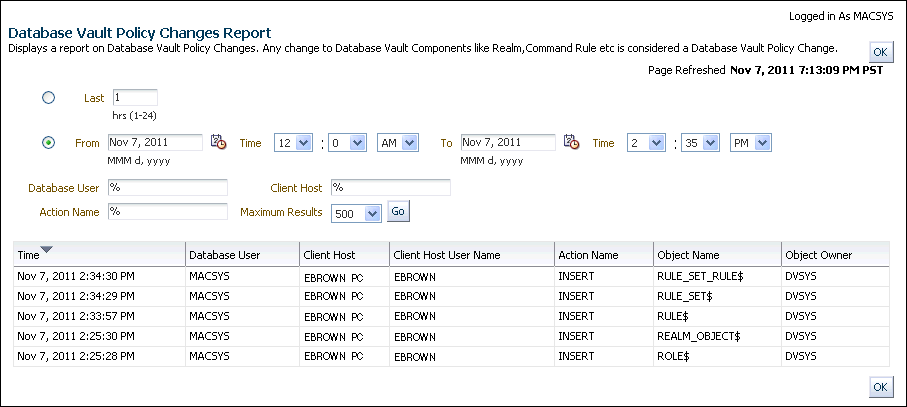Click the bottom OK button
Image resolution: width=907 pixels, height=407 pixels.
point(880,387)
